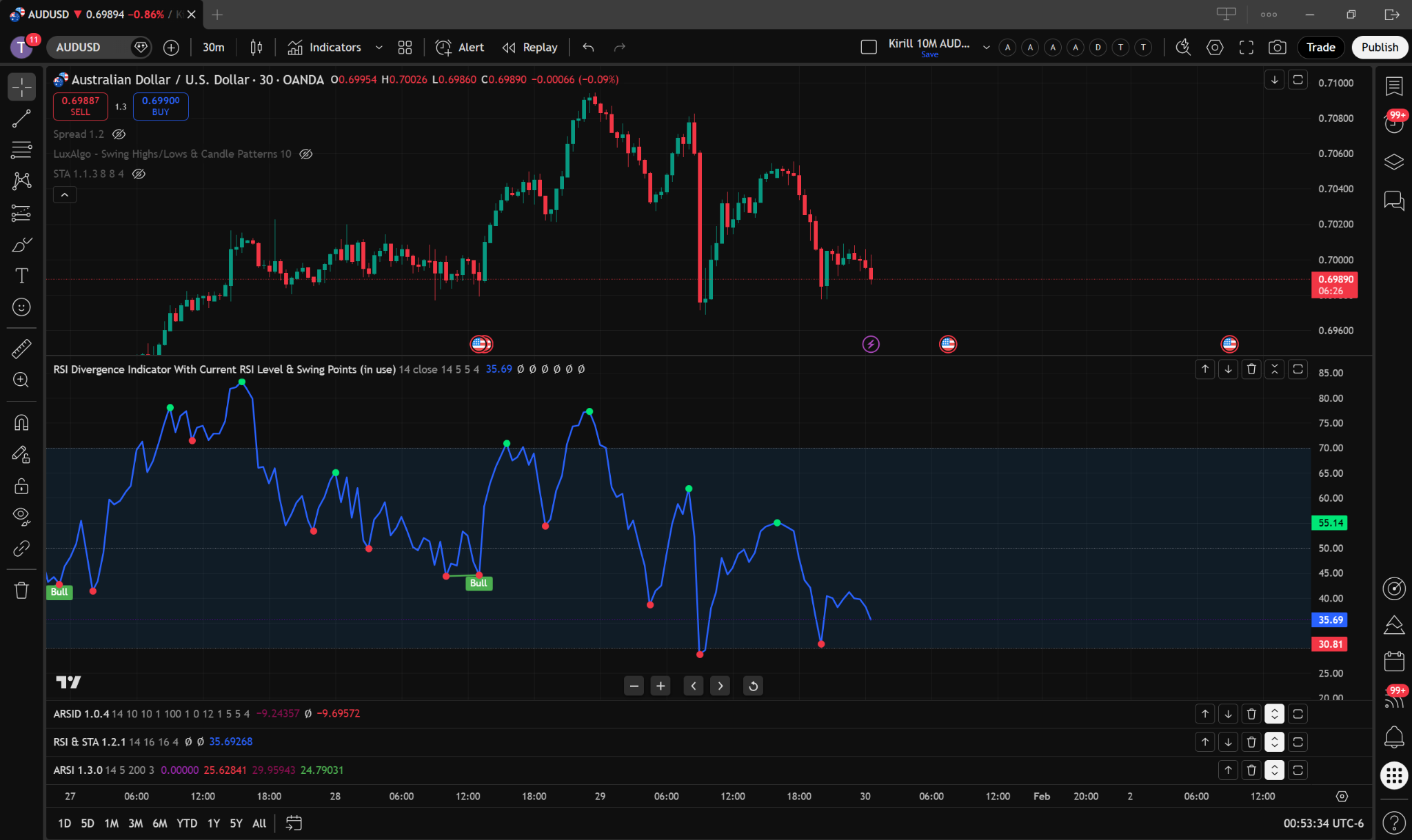
Task: Click the Trade button
Action: (1320, 47)
